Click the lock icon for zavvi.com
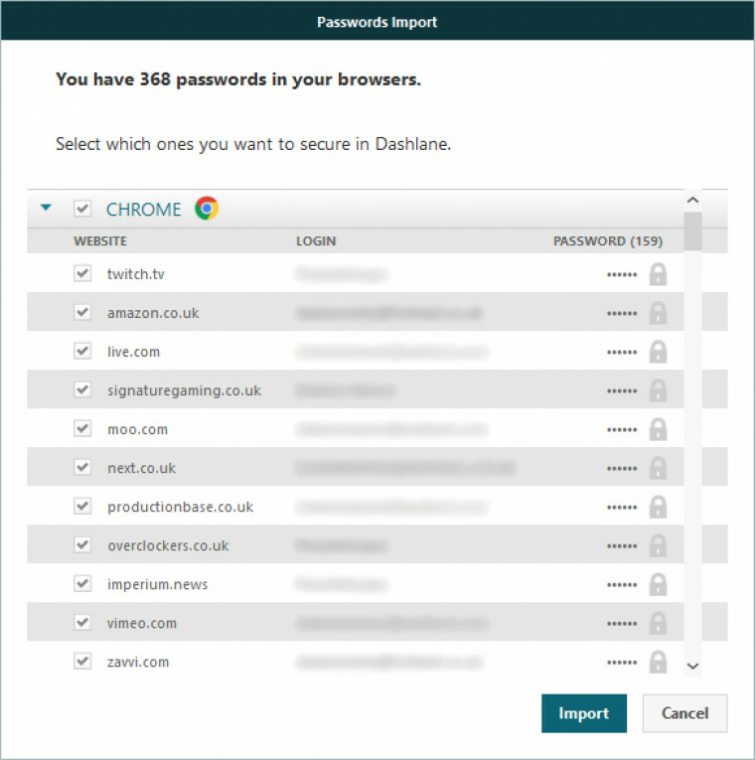755x760 pixels. 658,662
